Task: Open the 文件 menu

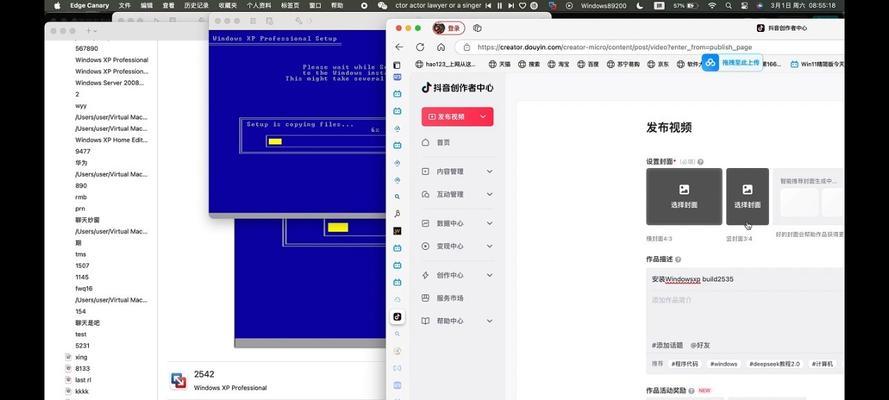Action: point(125,5)
